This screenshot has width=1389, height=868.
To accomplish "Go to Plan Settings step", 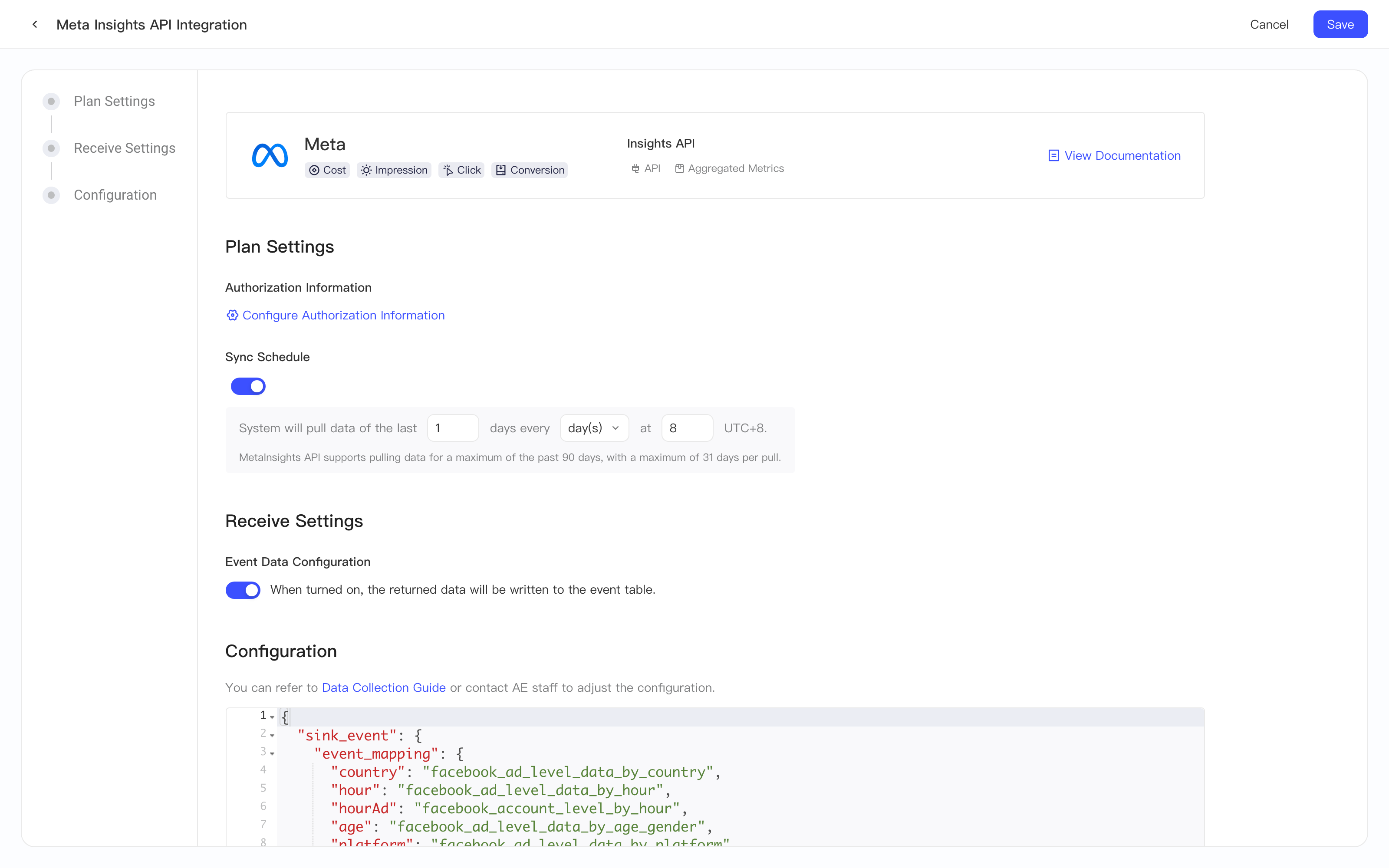I will tap(114, 101).
